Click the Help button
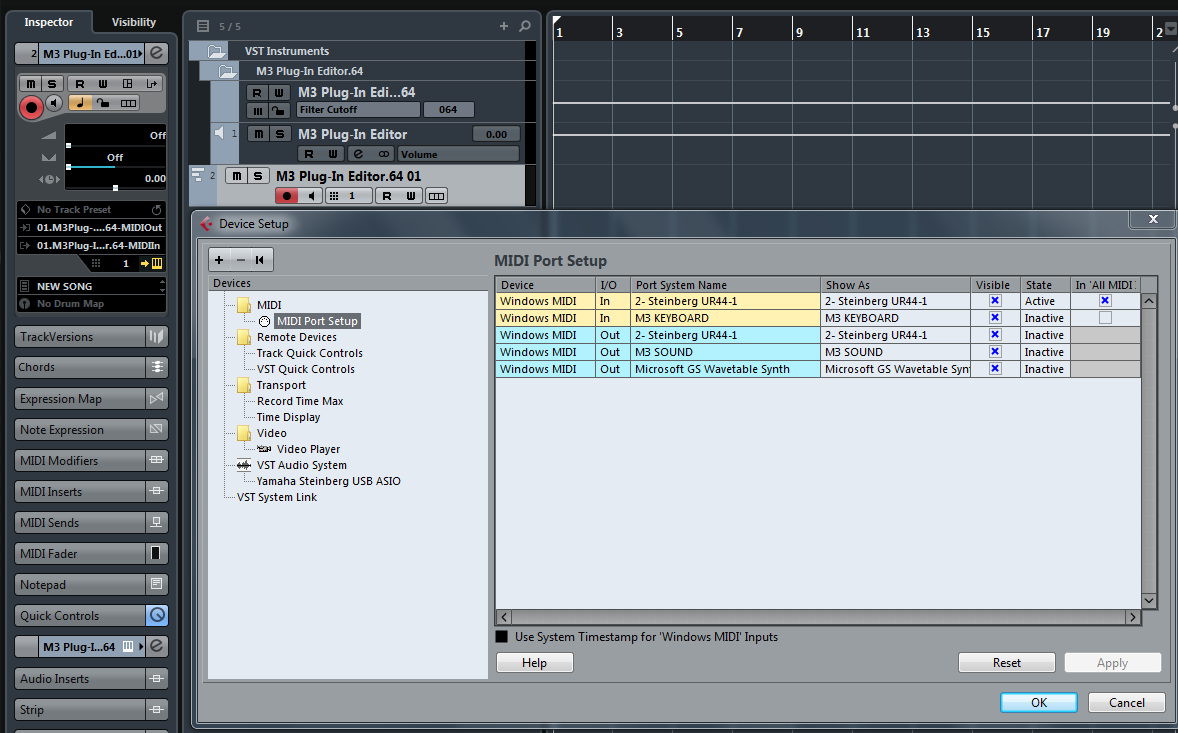 coord(534,662)
